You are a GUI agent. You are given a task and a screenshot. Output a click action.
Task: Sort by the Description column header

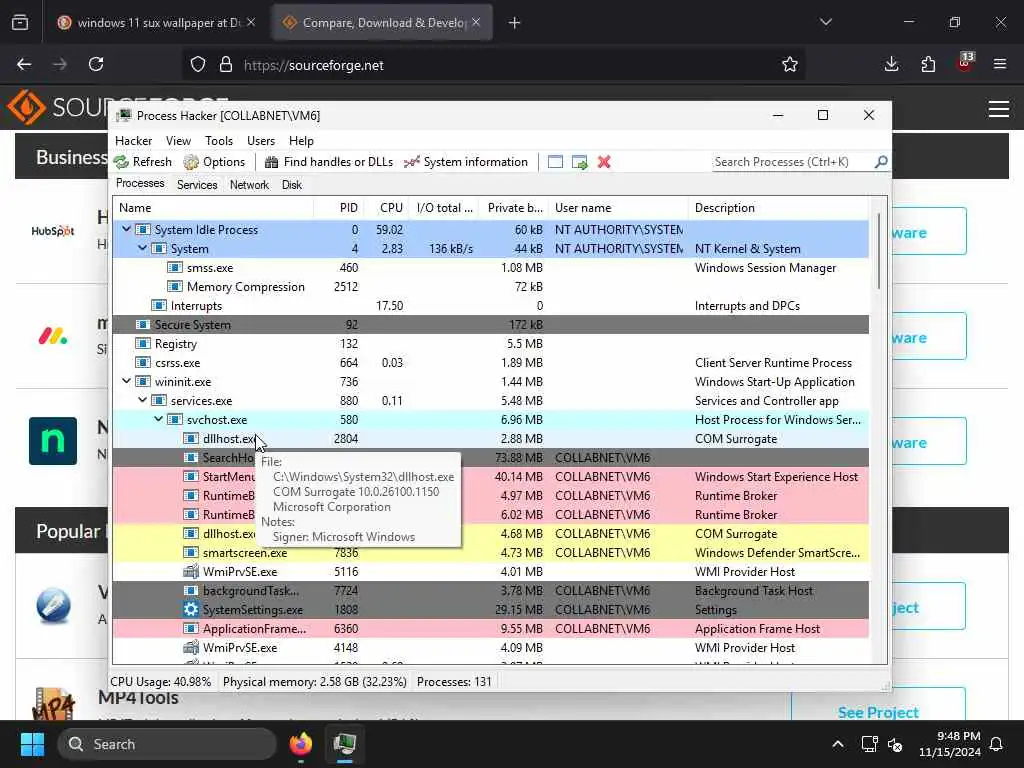[x=778, y=208]
